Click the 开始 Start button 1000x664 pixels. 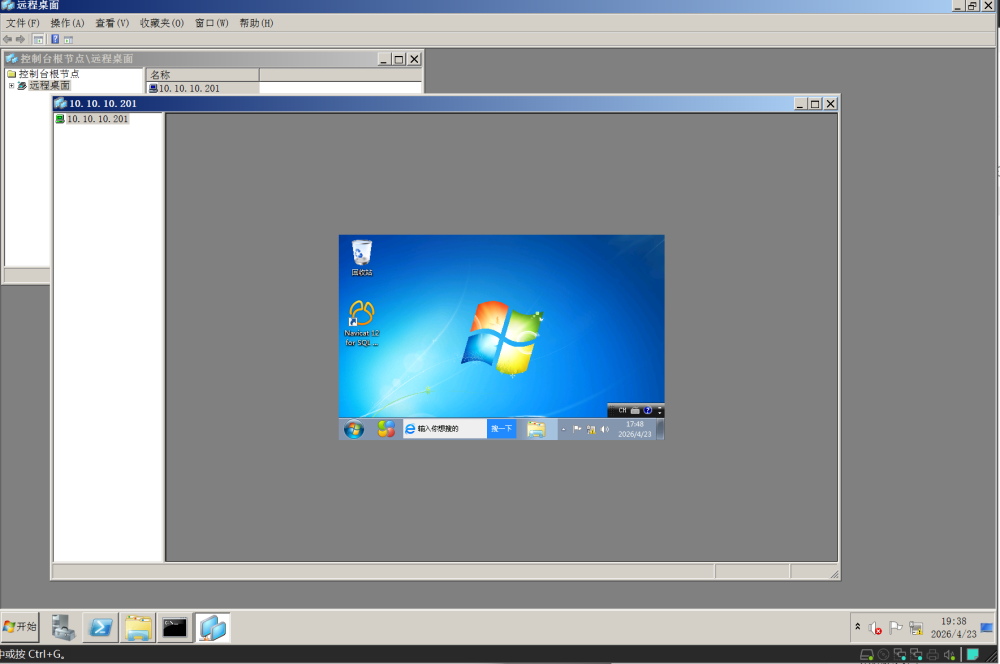pos(20,627)
